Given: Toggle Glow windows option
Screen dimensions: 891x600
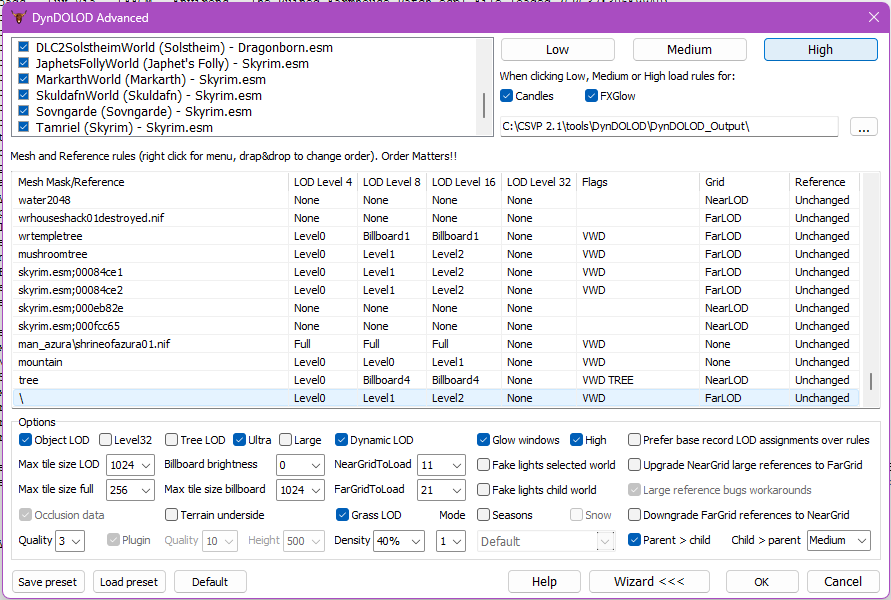Looking at the screenshot, I should click(x=484, y=440).
